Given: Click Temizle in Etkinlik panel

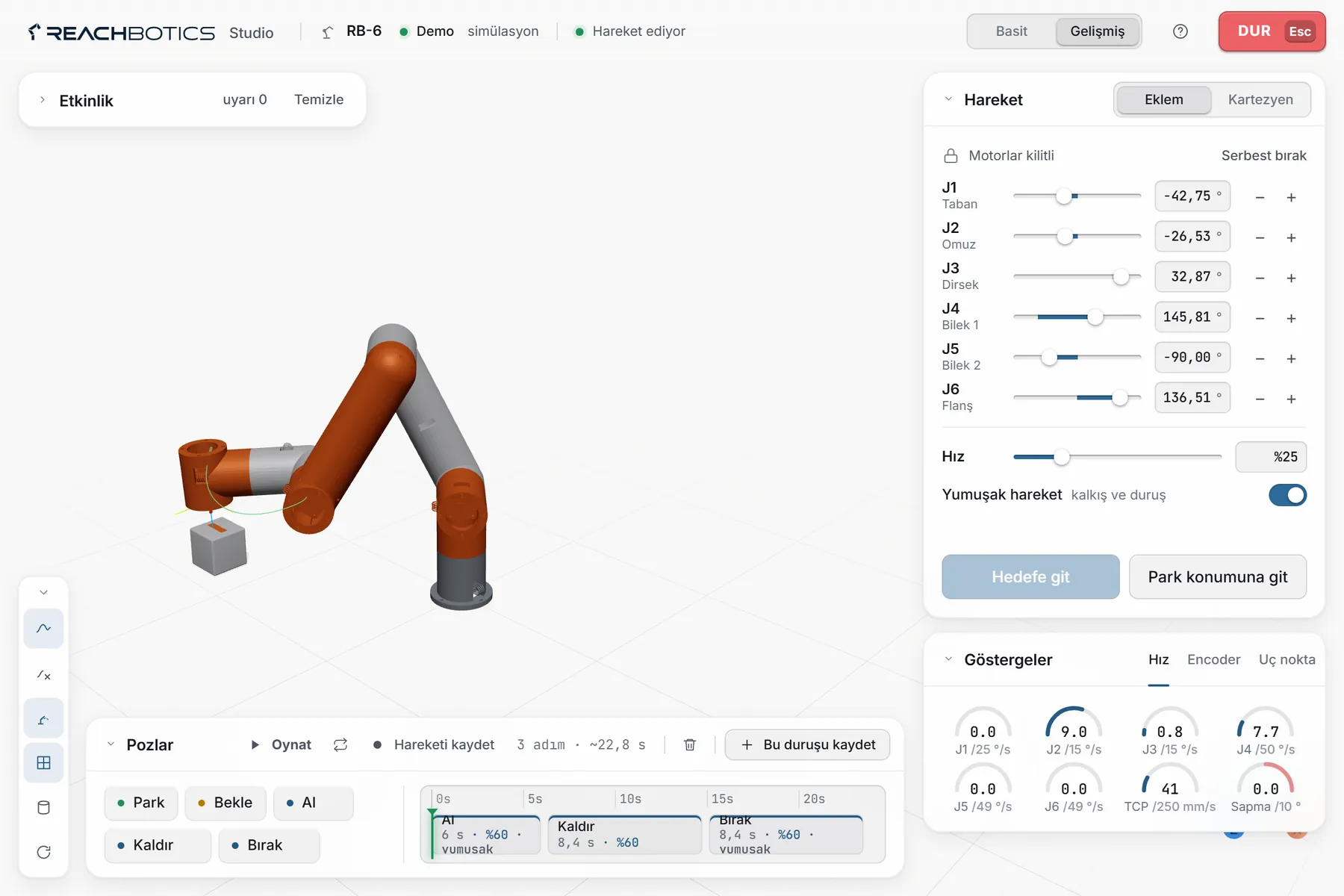Looking at the screenshot, I should [319, 99].
